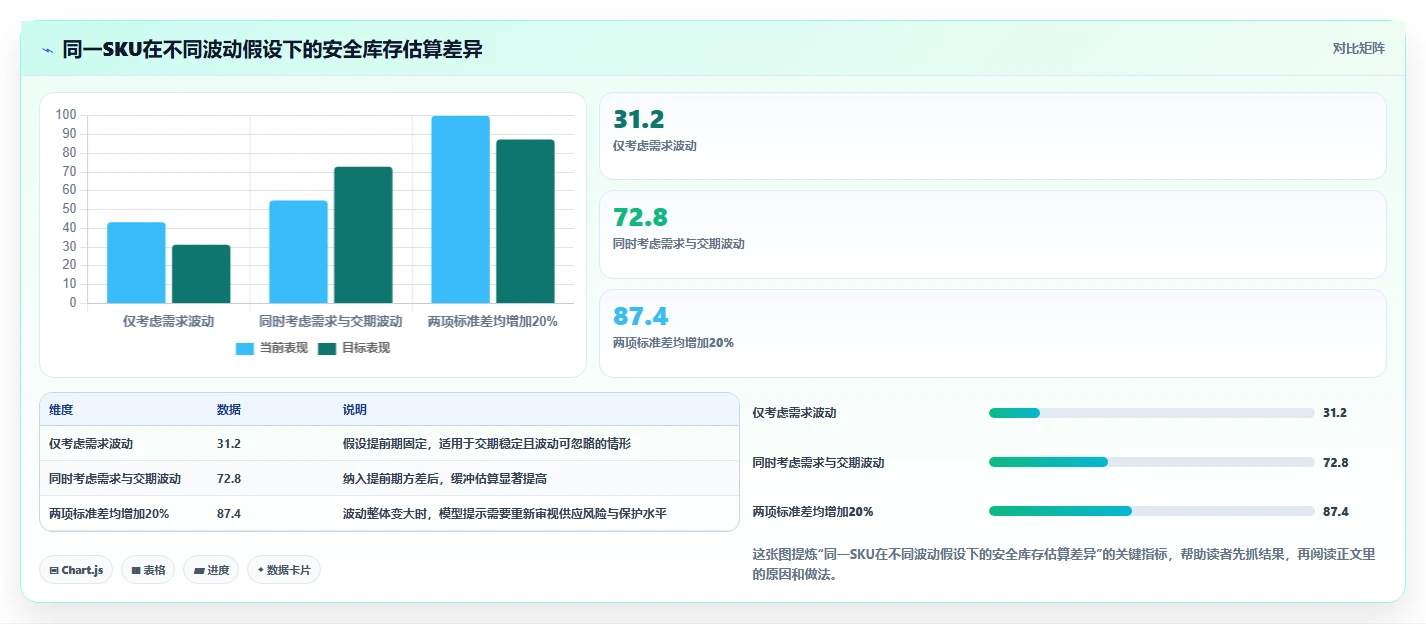Click description 假设提前期固定 in table
The width and height of the screenshot is (1426, 624).
pyautogui.click(x=487, y=444)
